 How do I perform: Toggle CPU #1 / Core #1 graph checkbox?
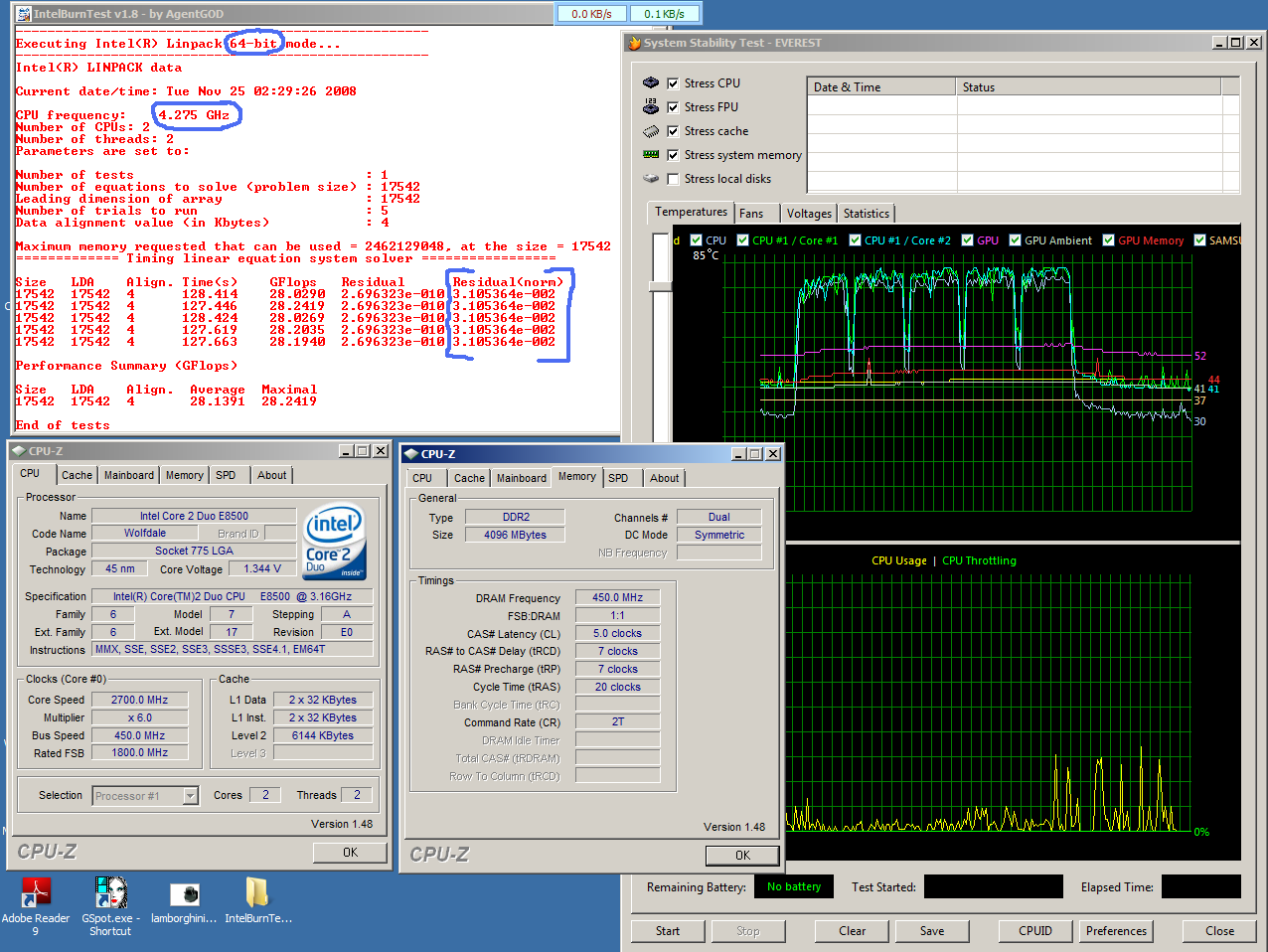[742, 240]
